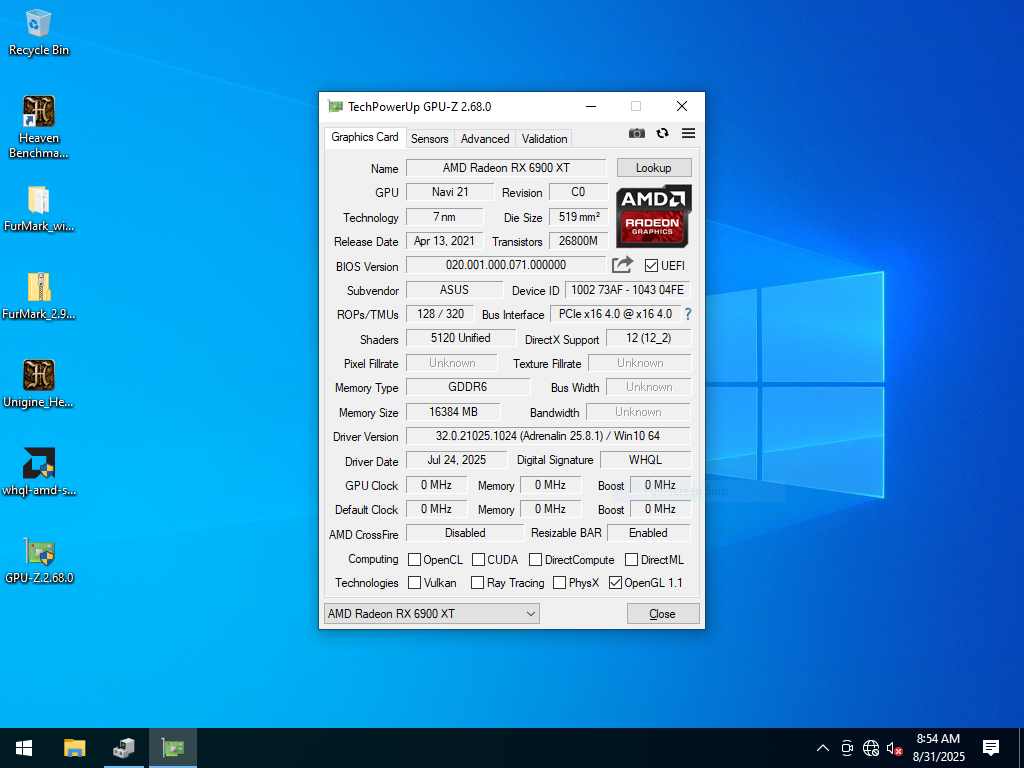
Task: Open File Explorer from the taskbar
Action: [74, 748]
